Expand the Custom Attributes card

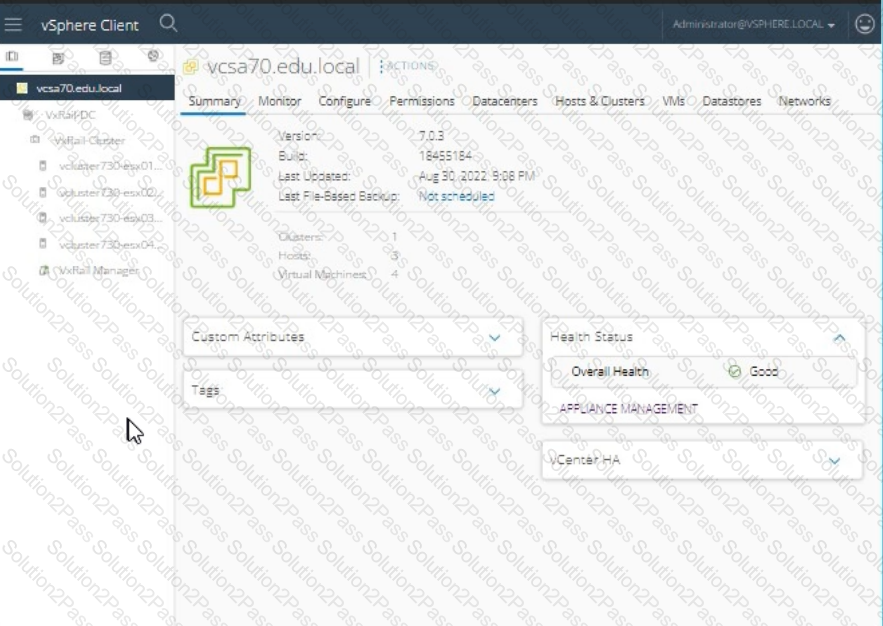pyautogui.click(x=494, y=338)
